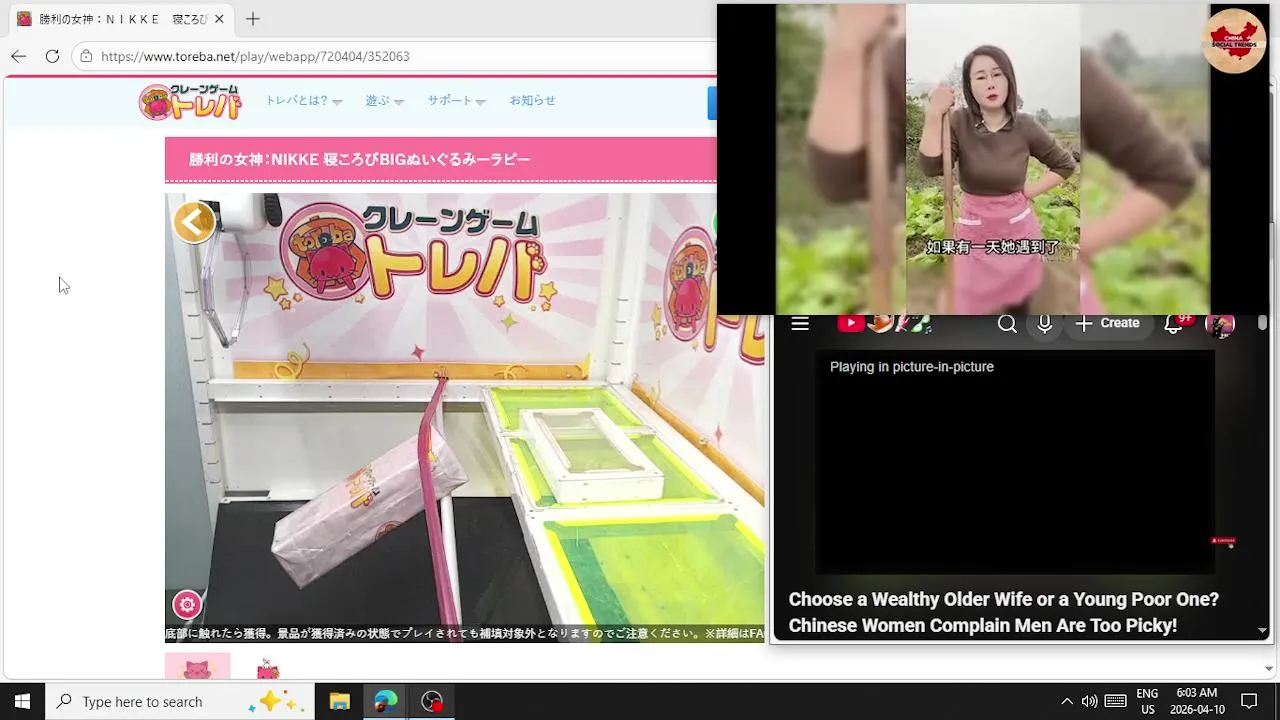
Task: Open File Explorer from the taskbar
Action: tap(339, 701)
